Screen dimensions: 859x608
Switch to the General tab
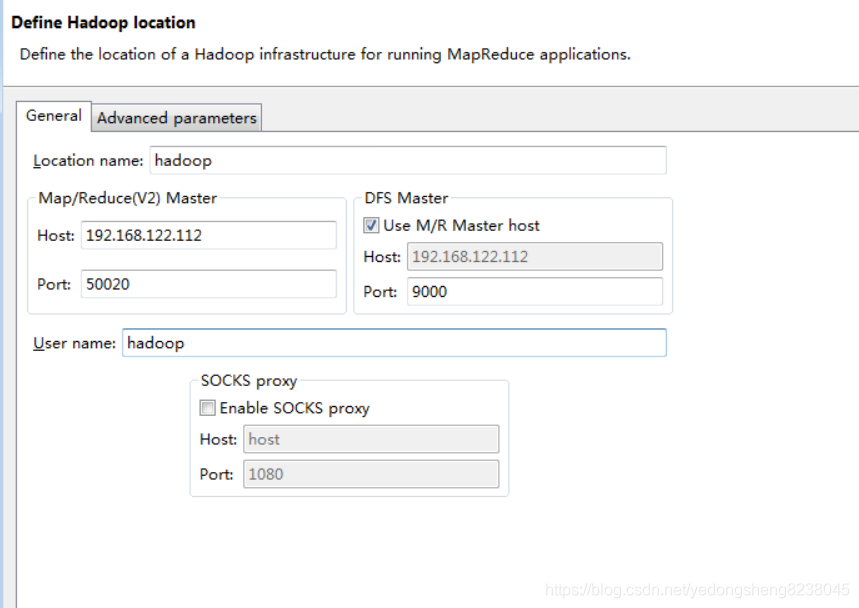pos(54,116)
